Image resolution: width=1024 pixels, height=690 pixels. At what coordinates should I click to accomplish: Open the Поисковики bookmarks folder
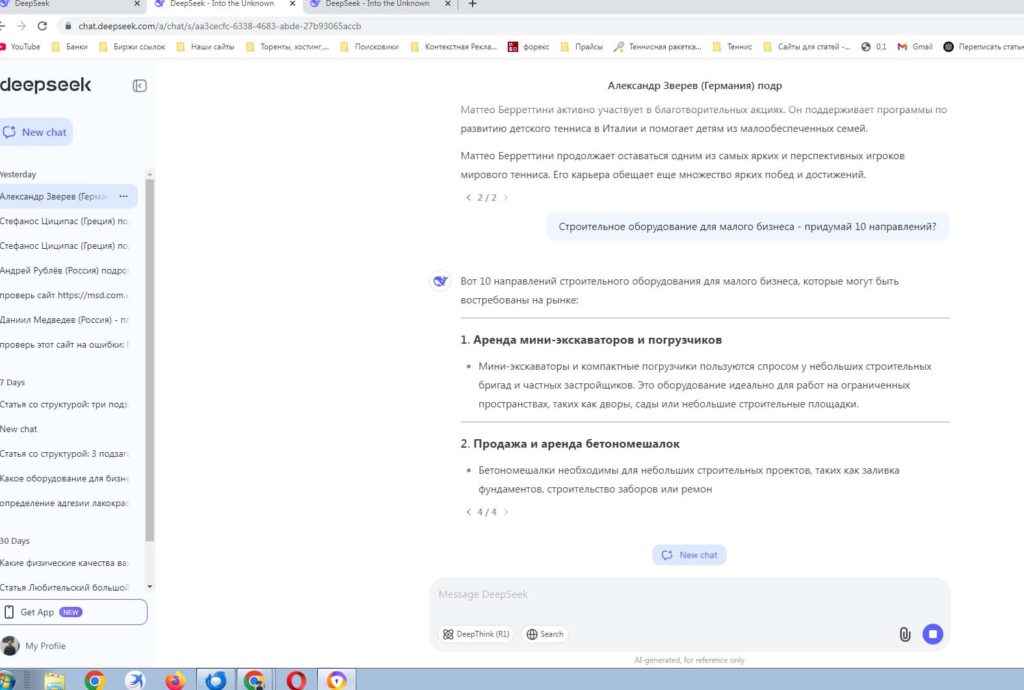(x=370, y=47)
